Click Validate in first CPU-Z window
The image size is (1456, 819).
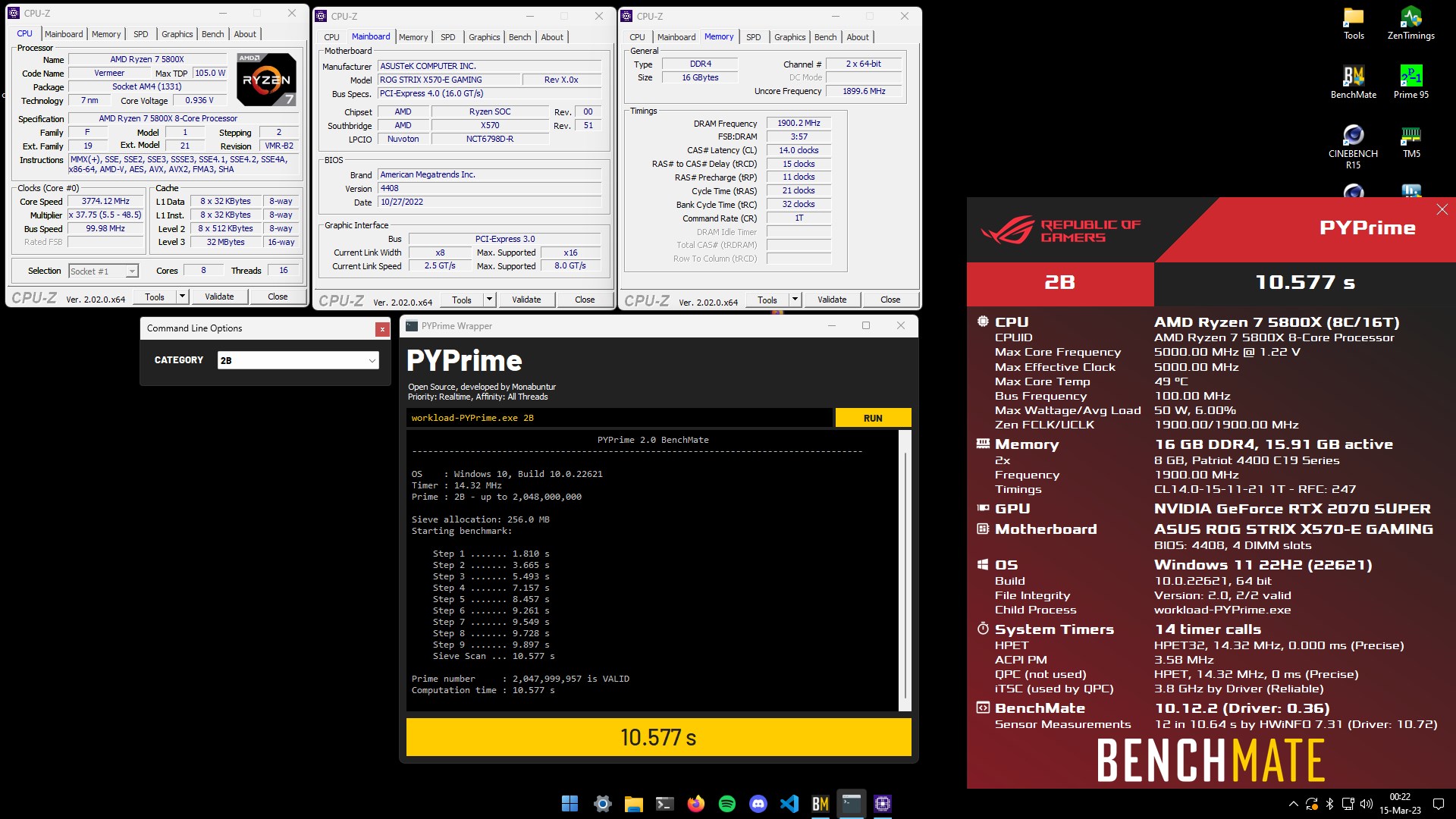pyautogui.click(x=219, y=297)
